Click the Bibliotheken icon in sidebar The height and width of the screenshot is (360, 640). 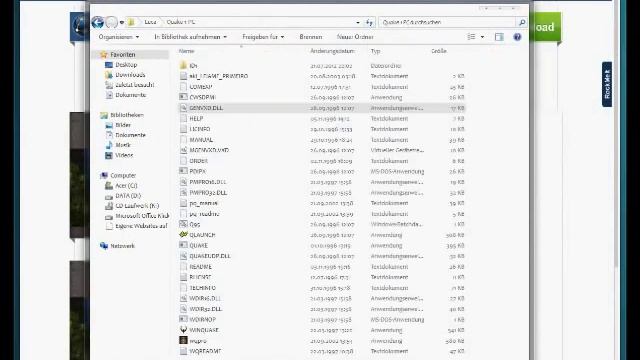click(x=104, y=115)
